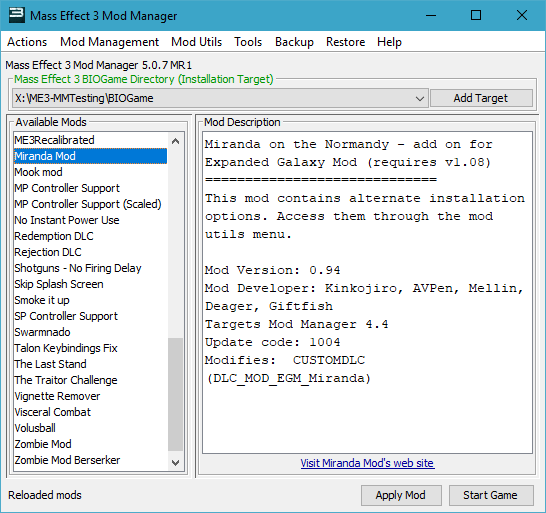Open the Backup menu
Image resolution: width=546 pixels, height=513 pixels.
click(x=294, y=42)
